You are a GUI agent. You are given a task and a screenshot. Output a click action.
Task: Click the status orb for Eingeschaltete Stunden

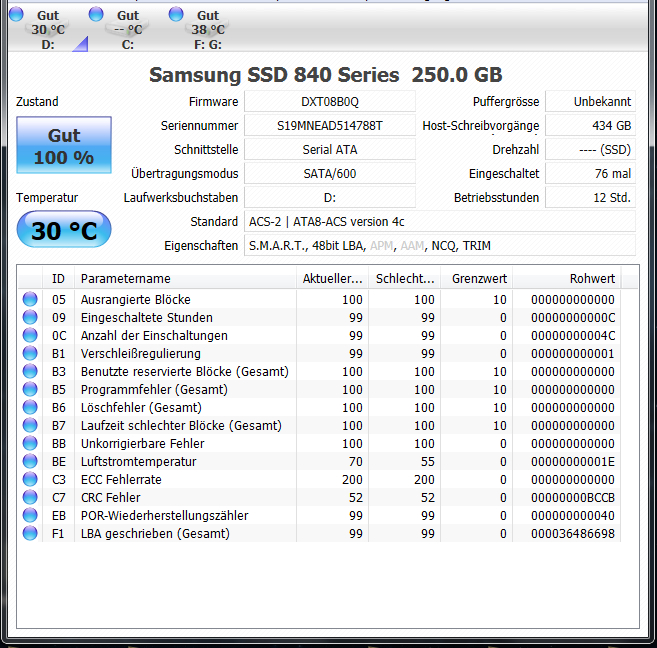[30, 317]
